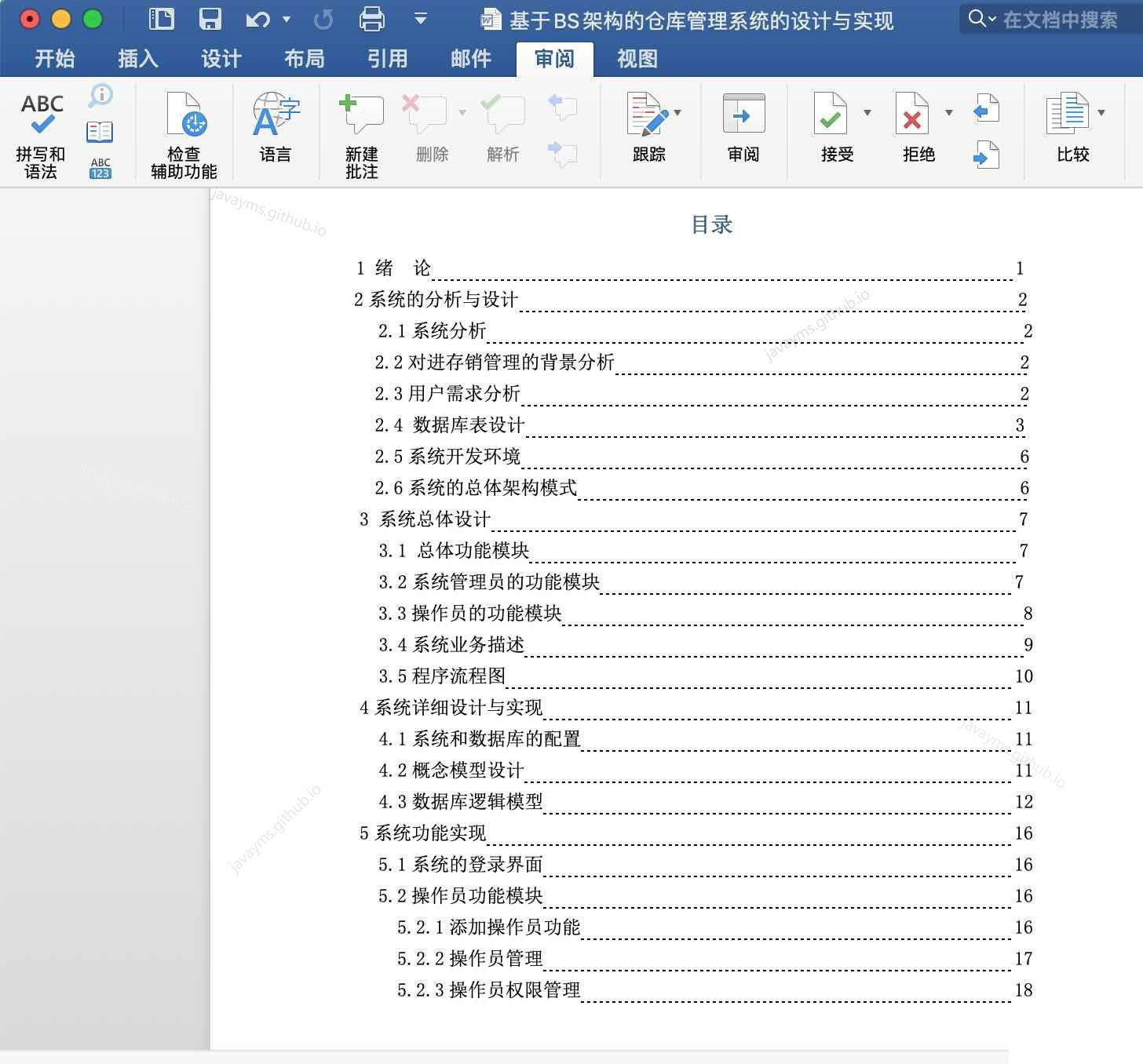Open the Customize Quick Access Toolbar dropdown
The image size is (1143, 1064).
[x=421, y=19]
